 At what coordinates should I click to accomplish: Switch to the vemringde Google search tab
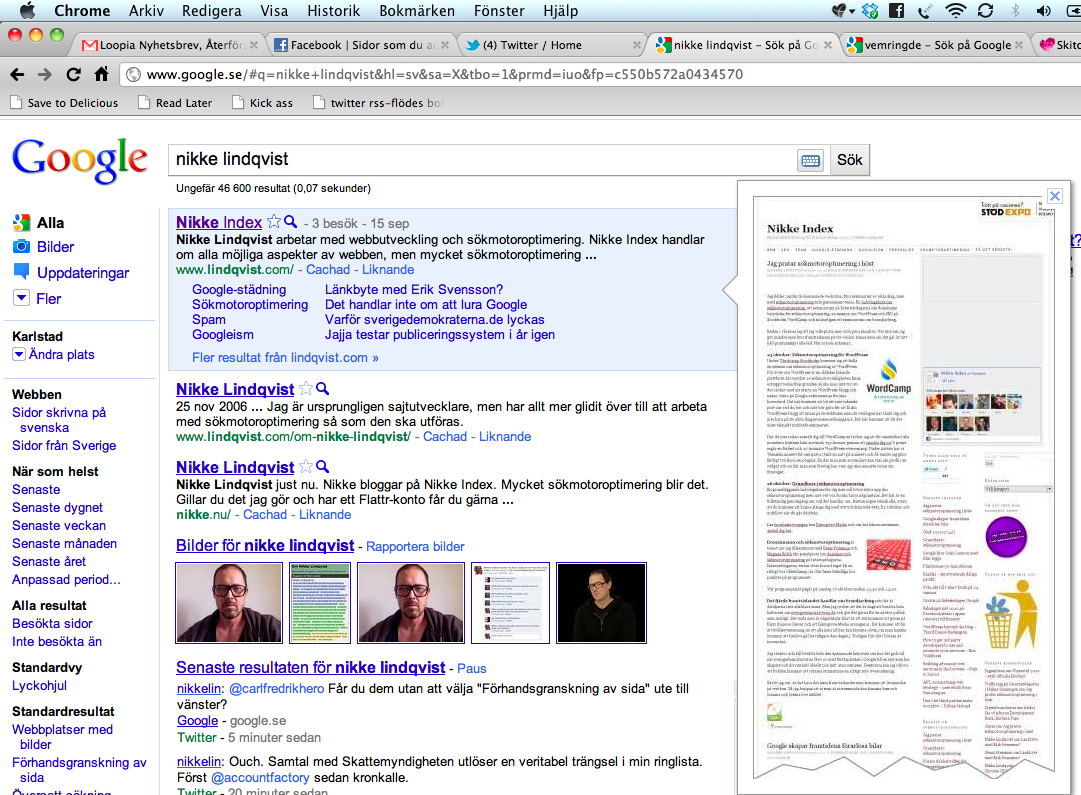click(934, 45)
